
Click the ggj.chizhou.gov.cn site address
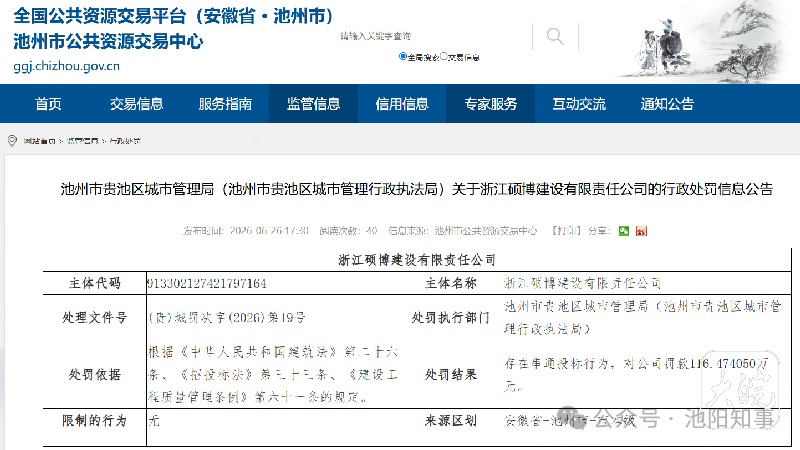click(66, 66)
